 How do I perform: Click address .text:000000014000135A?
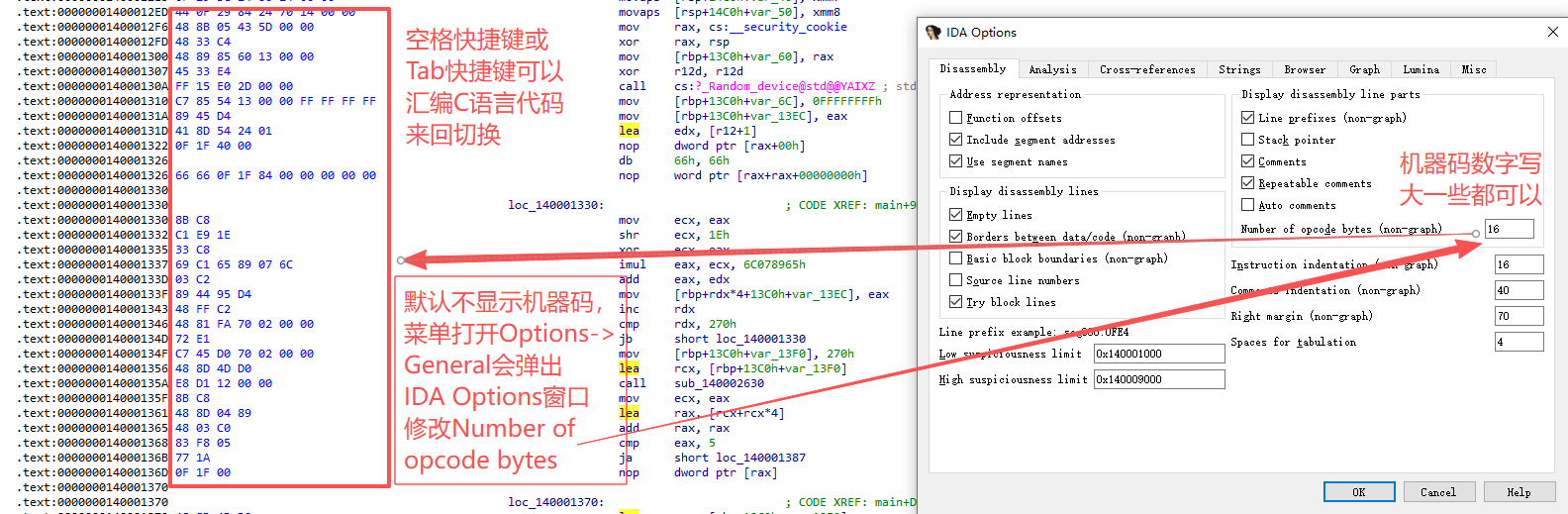click(94, 383)
